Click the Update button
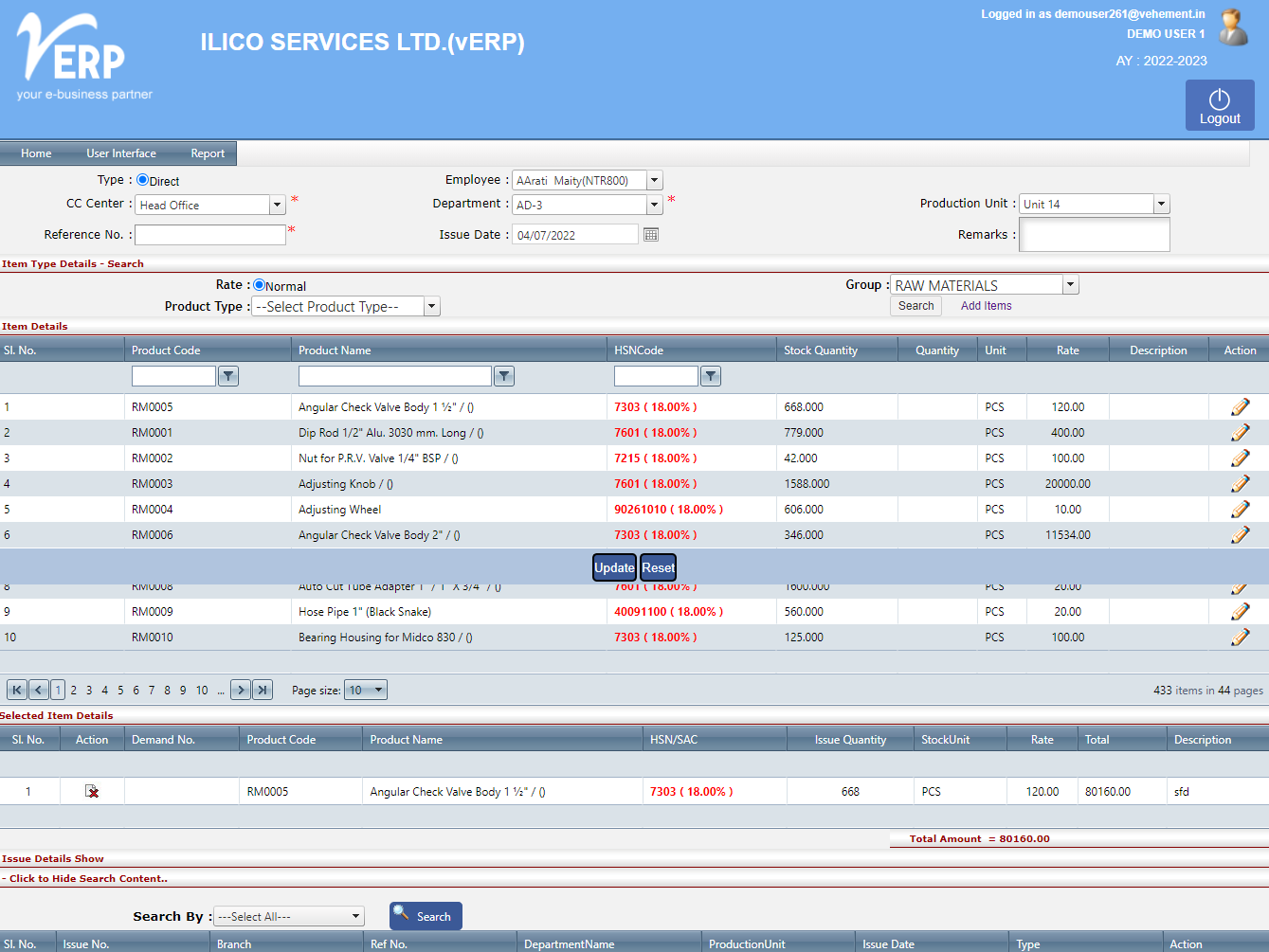This screenshot has width=1269, height=952. [x=614, y=567]
